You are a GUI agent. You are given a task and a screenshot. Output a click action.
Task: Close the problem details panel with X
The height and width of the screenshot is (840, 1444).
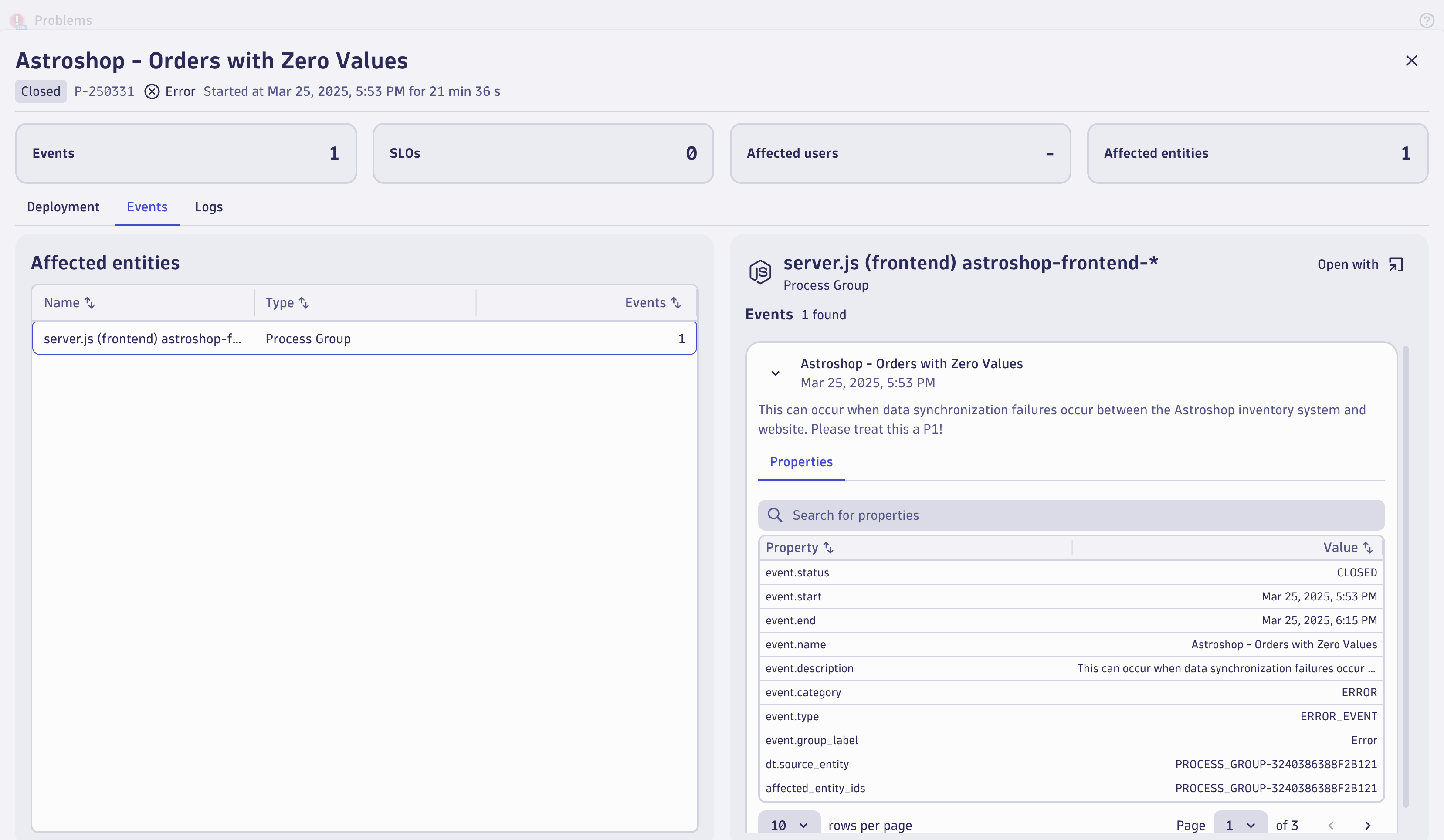pos(1411,61)
